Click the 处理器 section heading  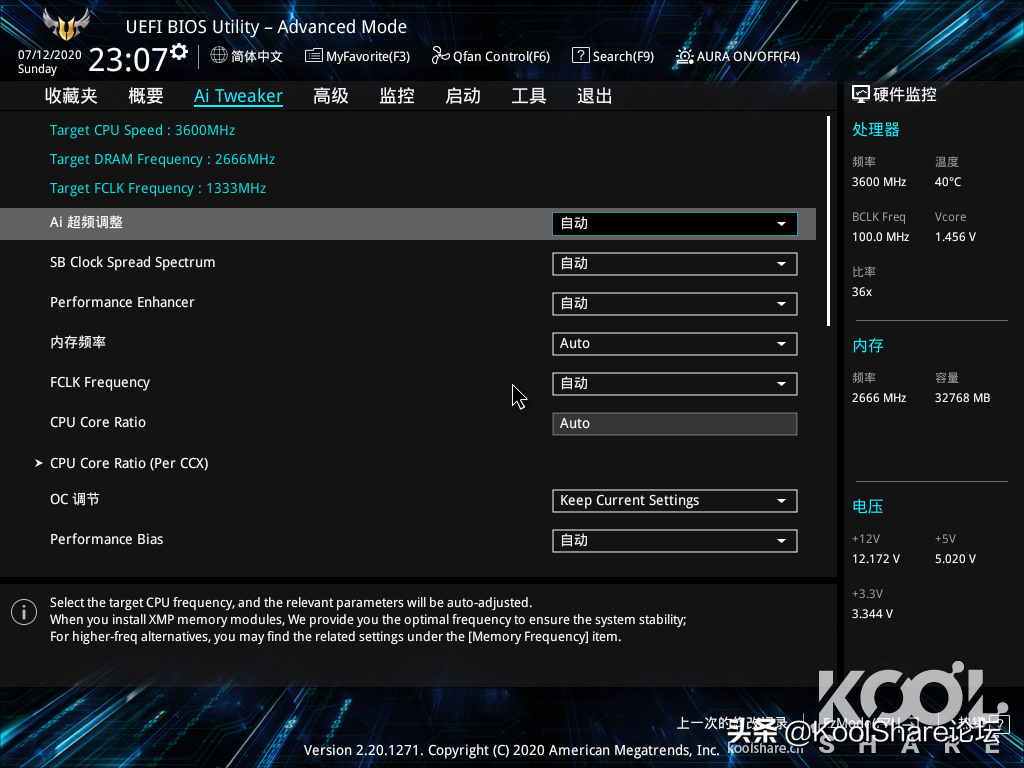[x=876, y=129]
